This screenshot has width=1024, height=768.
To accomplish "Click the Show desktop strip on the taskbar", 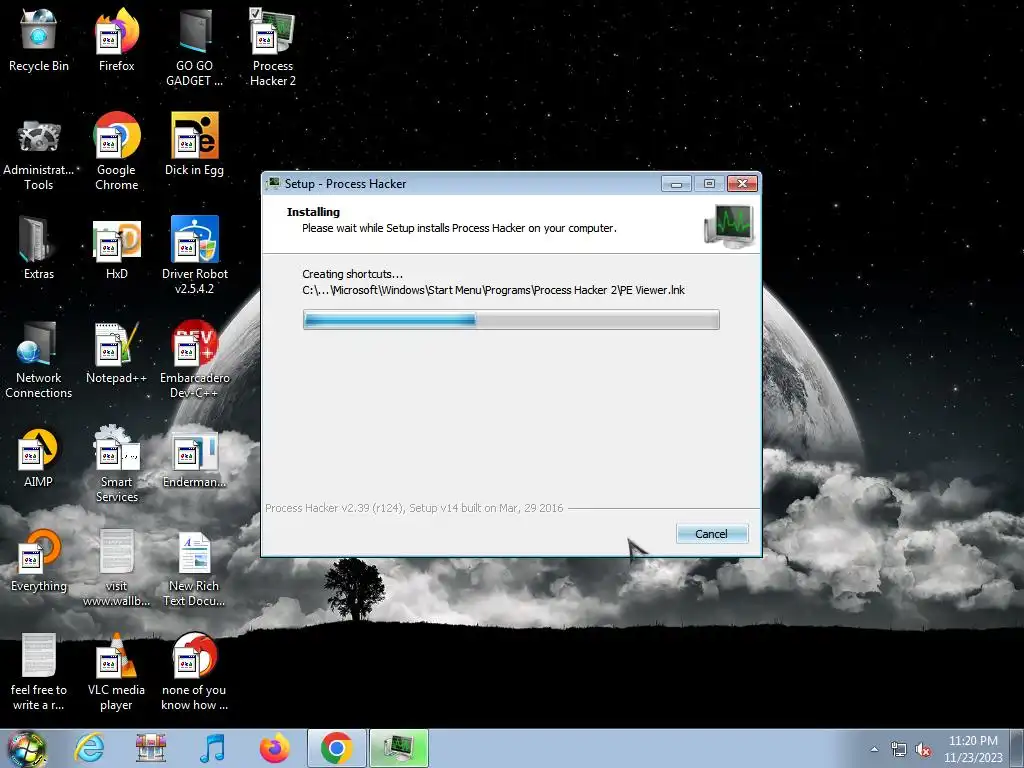I will 1019,748.
